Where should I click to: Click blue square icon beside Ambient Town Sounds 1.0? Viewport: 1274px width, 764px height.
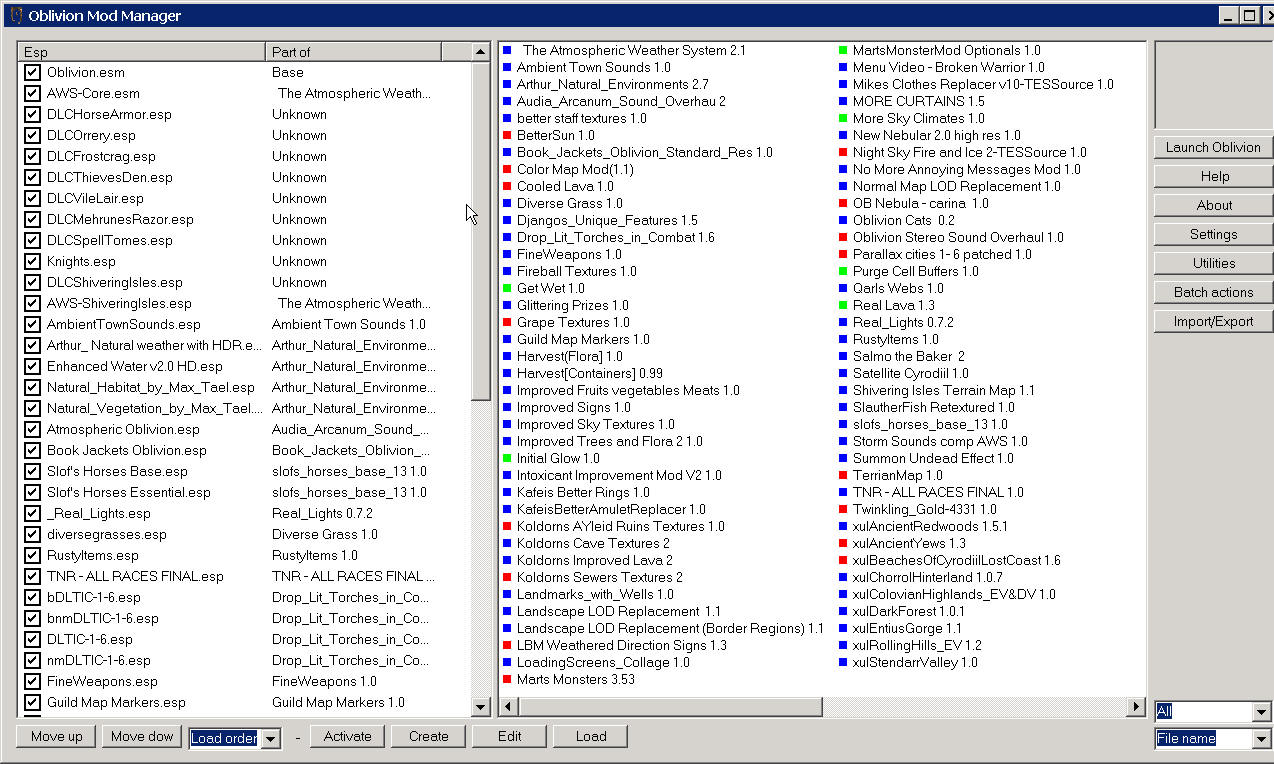click(507, 67)
